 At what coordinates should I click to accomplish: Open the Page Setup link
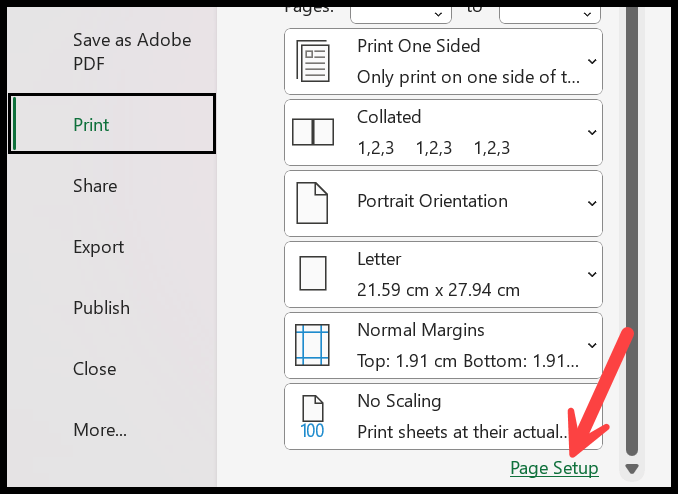pos(554,468)
